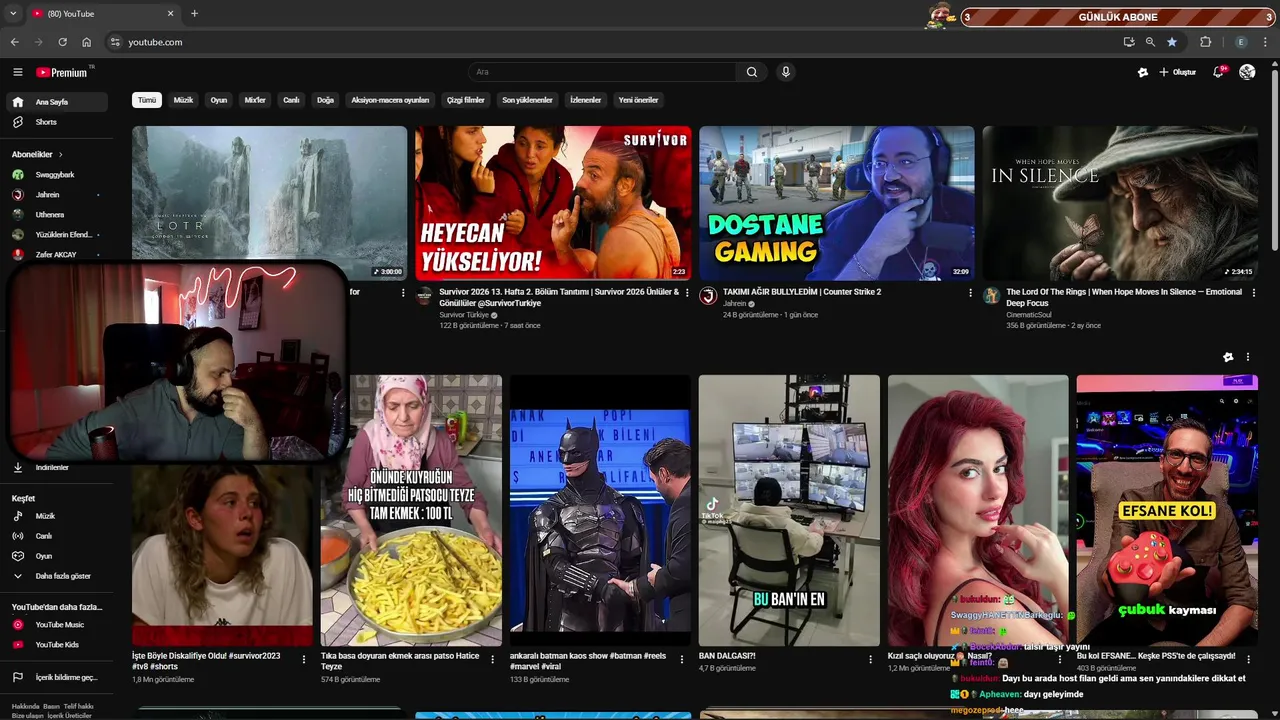Viewport: 1280px width, 720px height.
Task: Select the Müzik filter chip
Action: tap(183, 100)
